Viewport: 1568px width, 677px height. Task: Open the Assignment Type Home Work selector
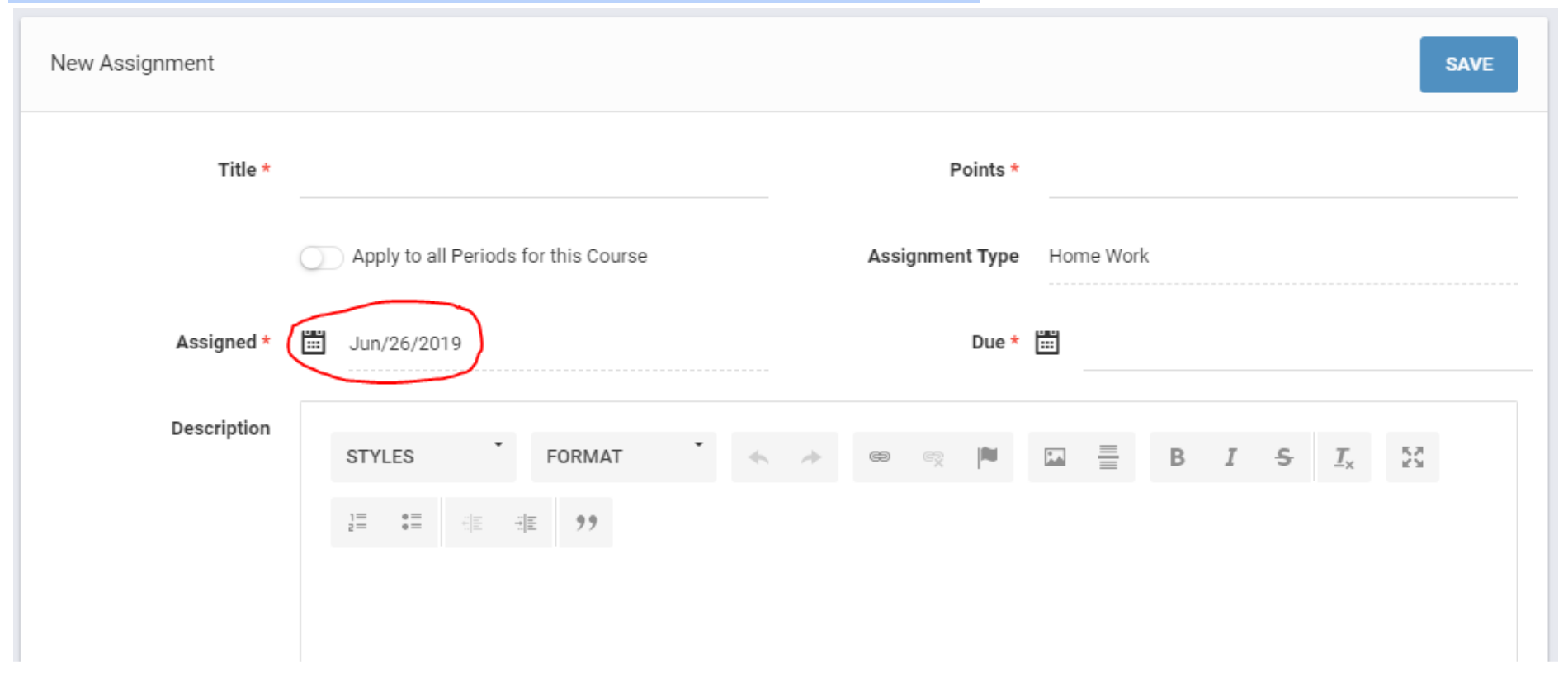click(x=1282, y=257)
